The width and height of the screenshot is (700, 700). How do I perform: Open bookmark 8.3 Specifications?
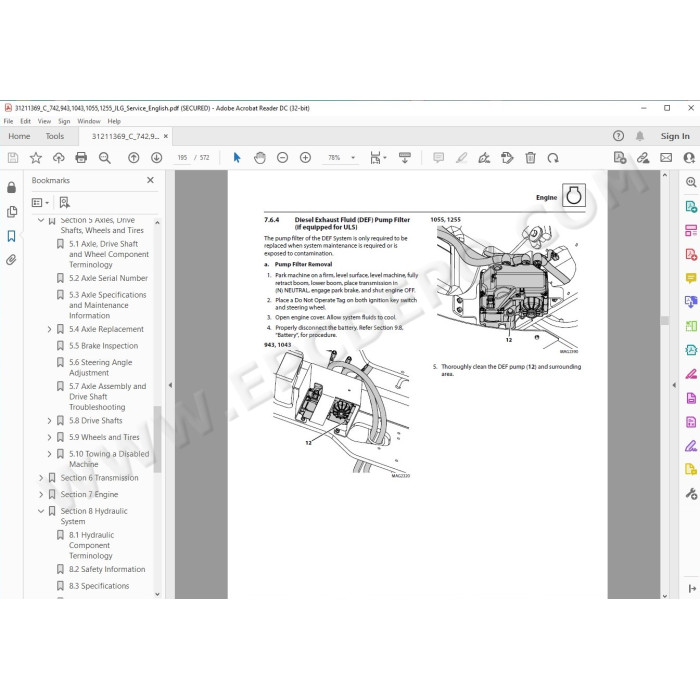pos(99,586)
